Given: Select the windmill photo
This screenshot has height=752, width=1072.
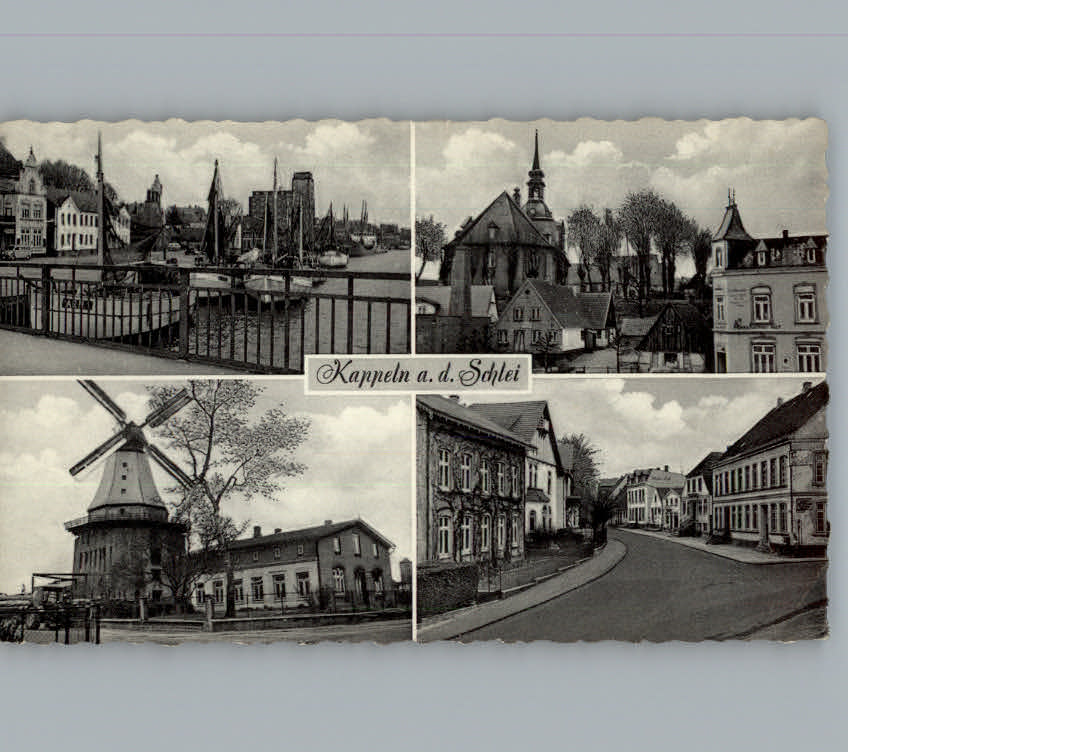Looking at the screenshot, I should [200, 510].
